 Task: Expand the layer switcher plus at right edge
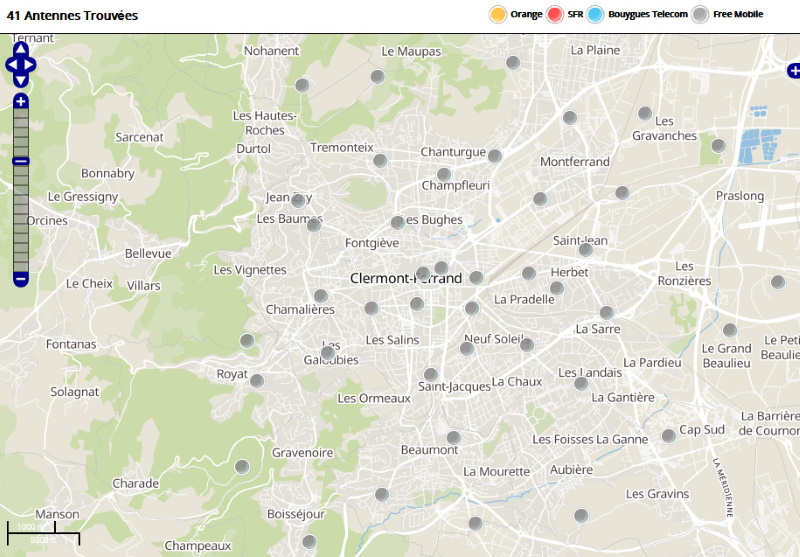(x=794, y=71)
